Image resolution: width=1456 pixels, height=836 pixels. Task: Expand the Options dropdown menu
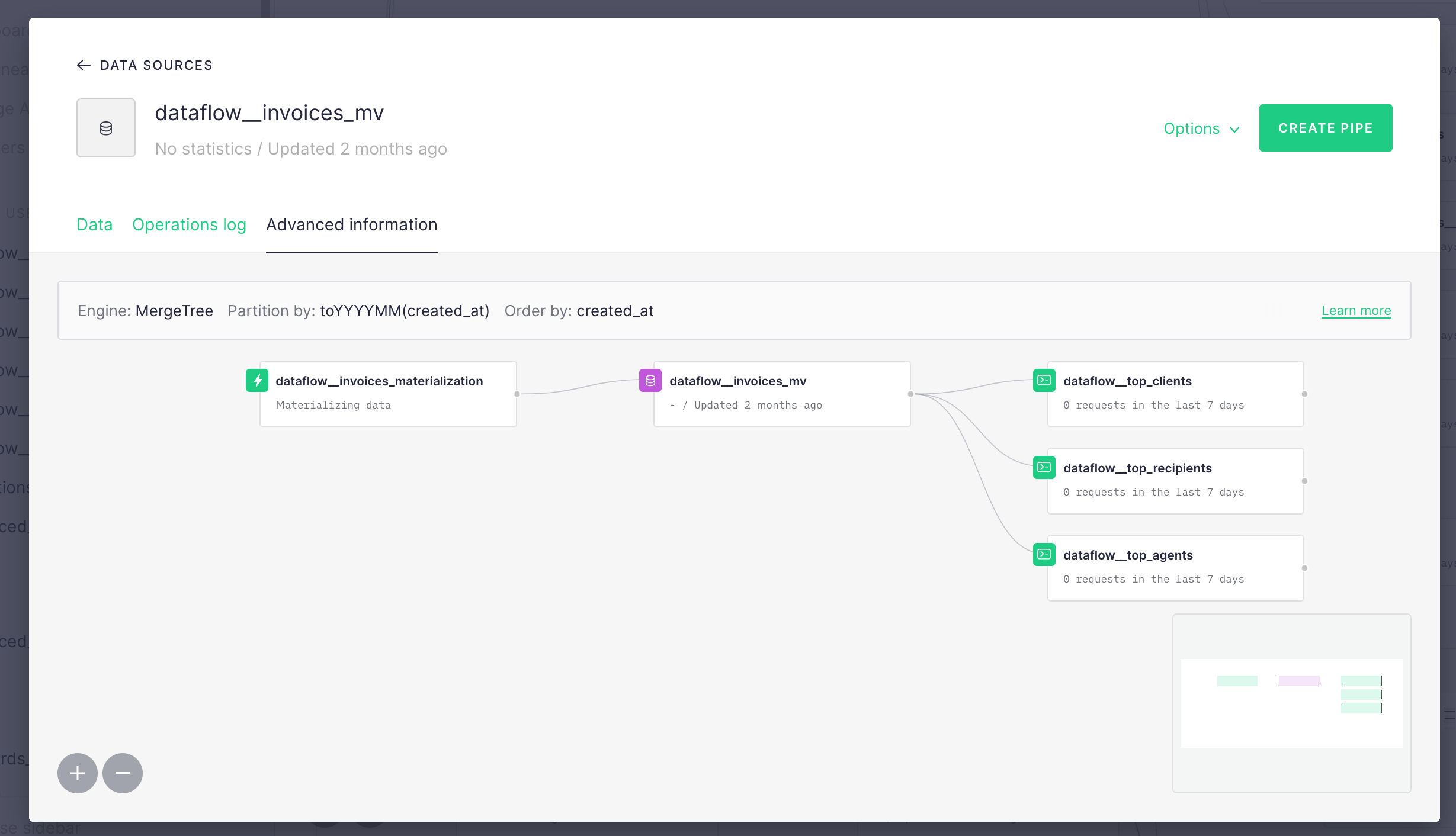click(x=1202, y=128)
